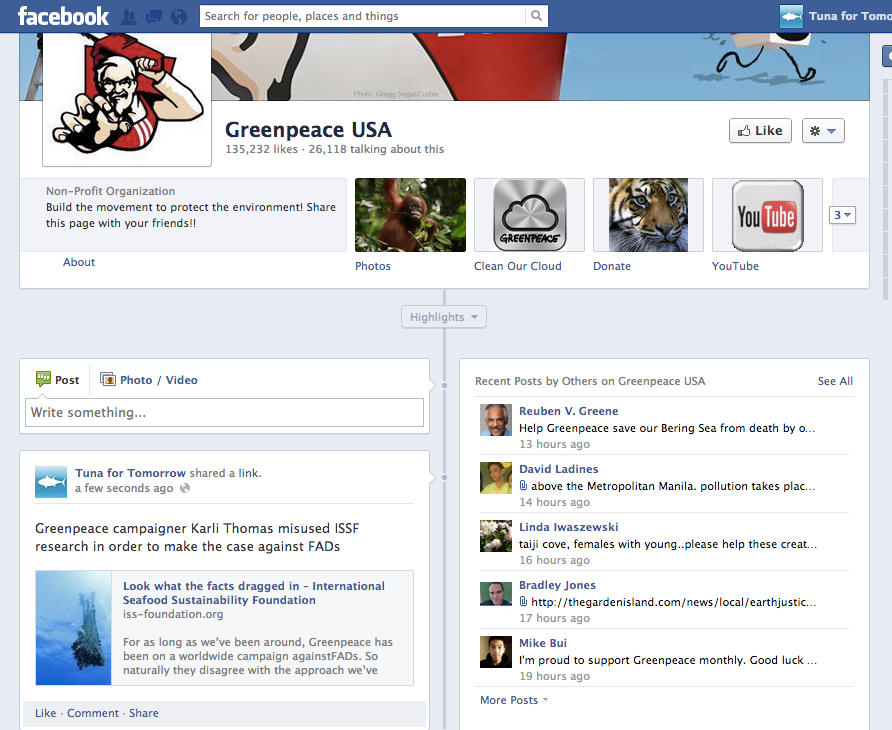
Task: Click attachment icon on Bradley Jones' post
Action: [523, 601]
